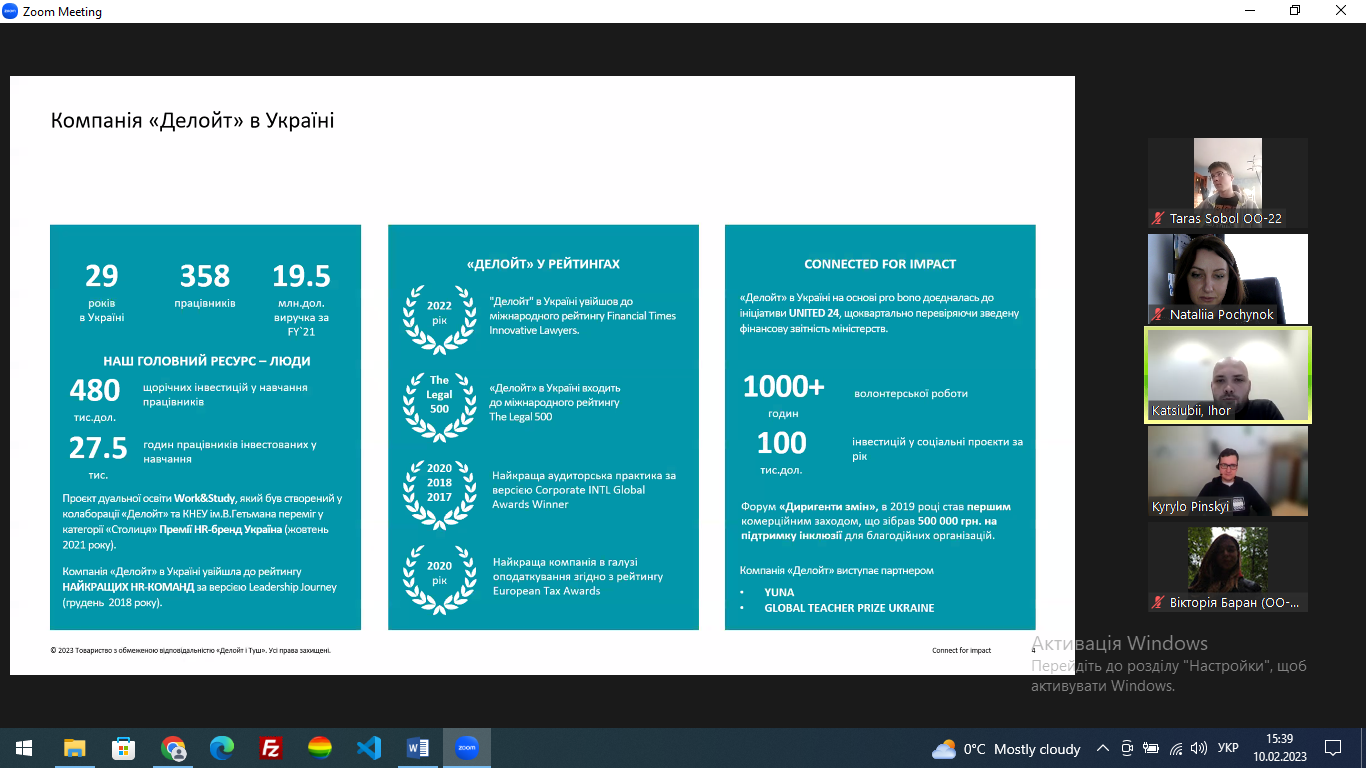Open the Windows Start menu

pos(24,748)
